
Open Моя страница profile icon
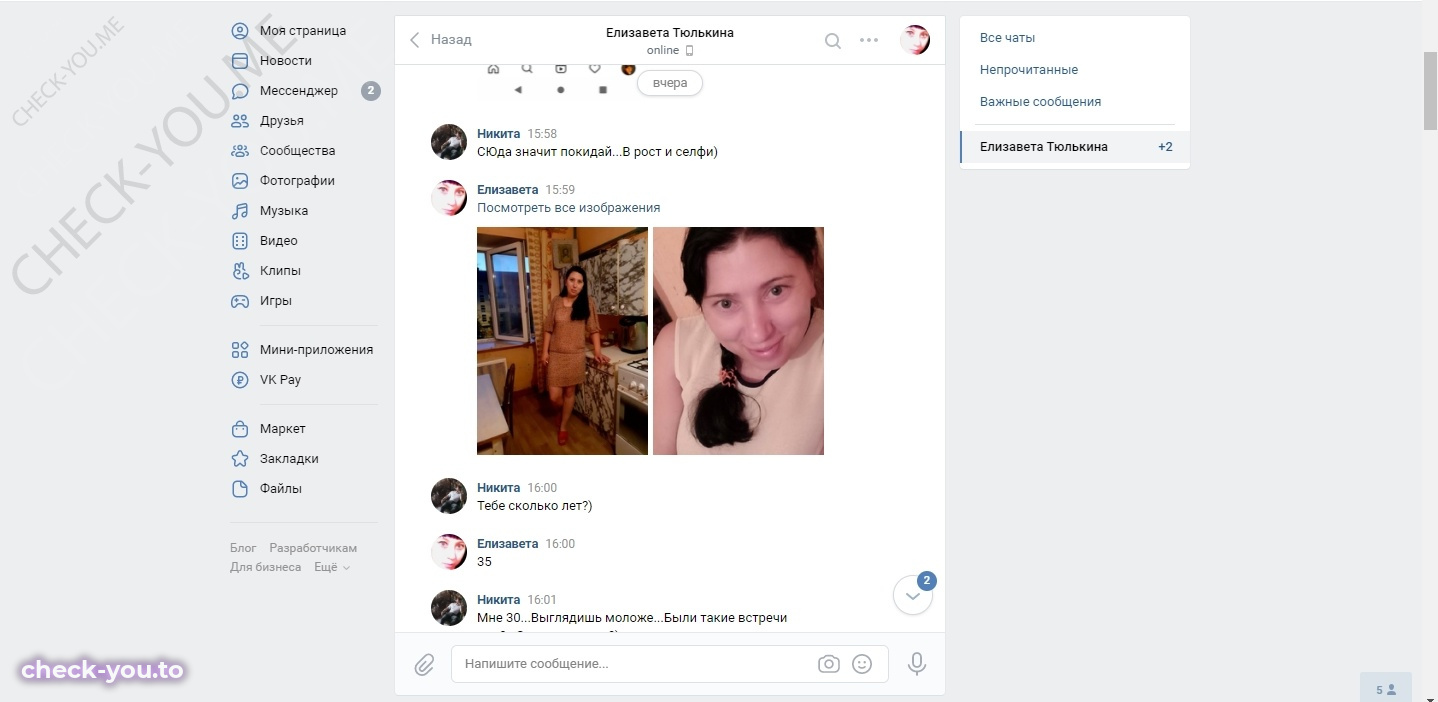click(240, 31)
